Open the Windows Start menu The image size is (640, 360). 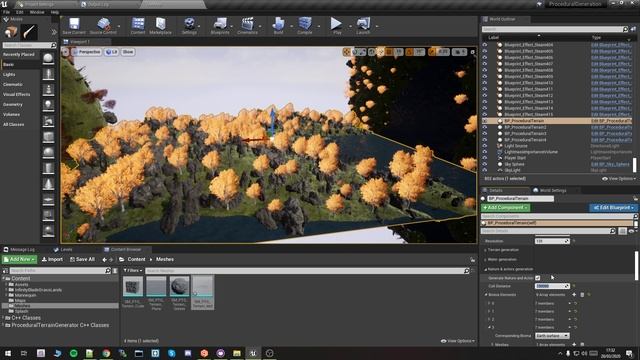pos(7,353)
